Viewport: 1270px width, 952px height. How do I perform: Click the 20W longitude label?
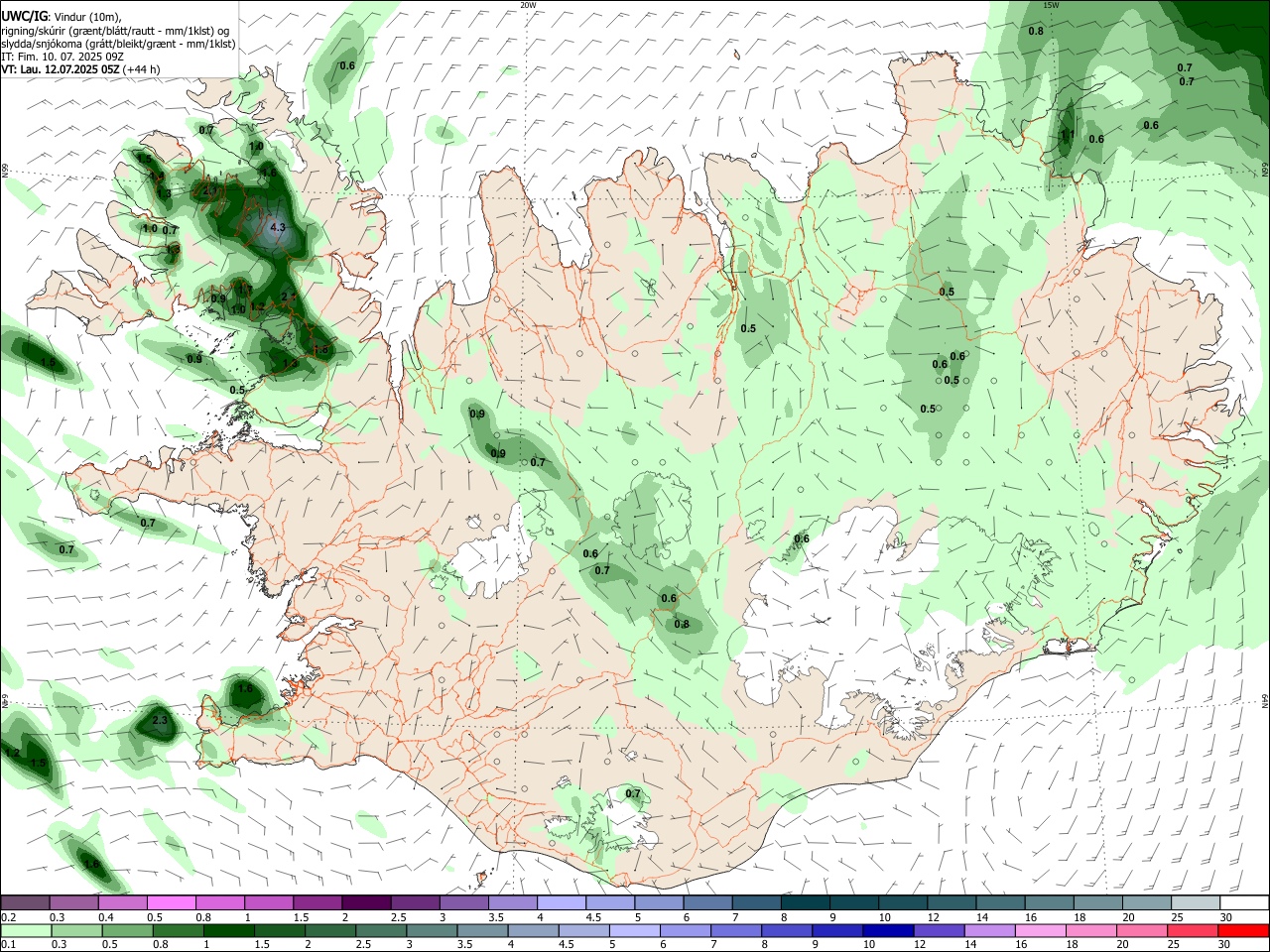click(x=529, y=5)
